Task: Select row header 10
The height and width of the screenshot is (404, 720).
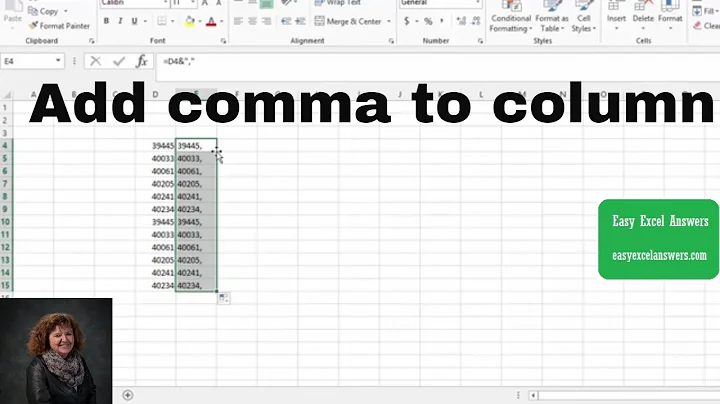Action: (5, 222)
